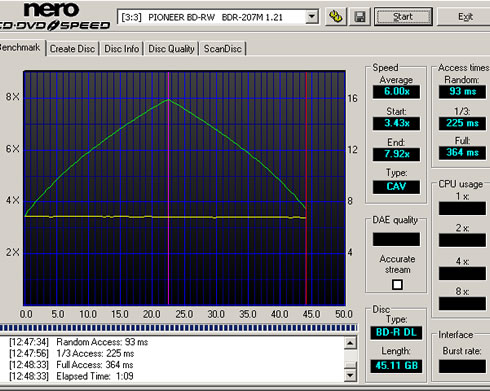The image size is (490, 391).
Task: Go to the Disc Quality tab
Action: (x=171, y=49)
